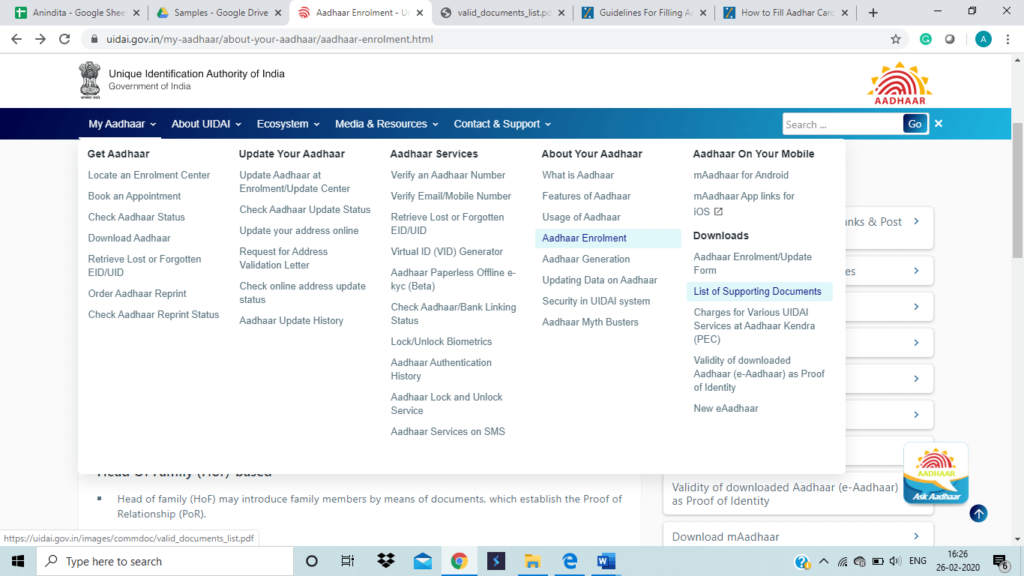Bookmark this page with star icon
This screenshot has width=1024, height=576.
click(x=895, y=39)
